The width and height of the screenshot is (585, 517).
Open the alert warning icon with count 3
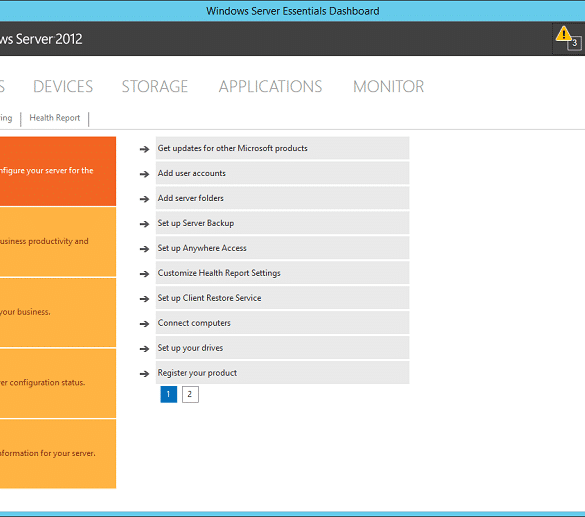(x=569, y=38)
